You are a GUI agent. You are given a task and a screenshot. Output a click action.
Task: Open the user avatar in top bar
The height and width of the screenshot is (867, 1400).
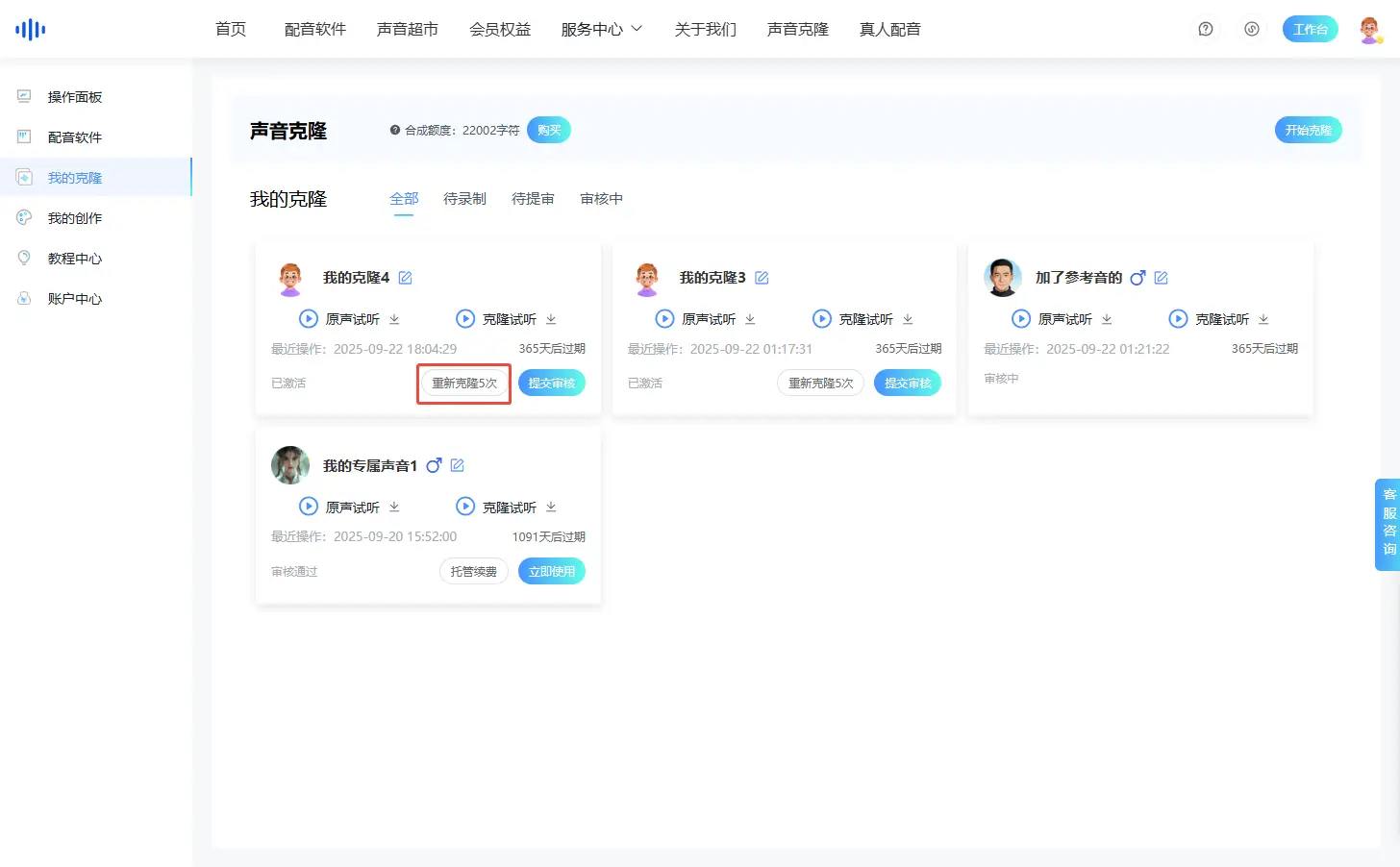[x=1370, y=30]
